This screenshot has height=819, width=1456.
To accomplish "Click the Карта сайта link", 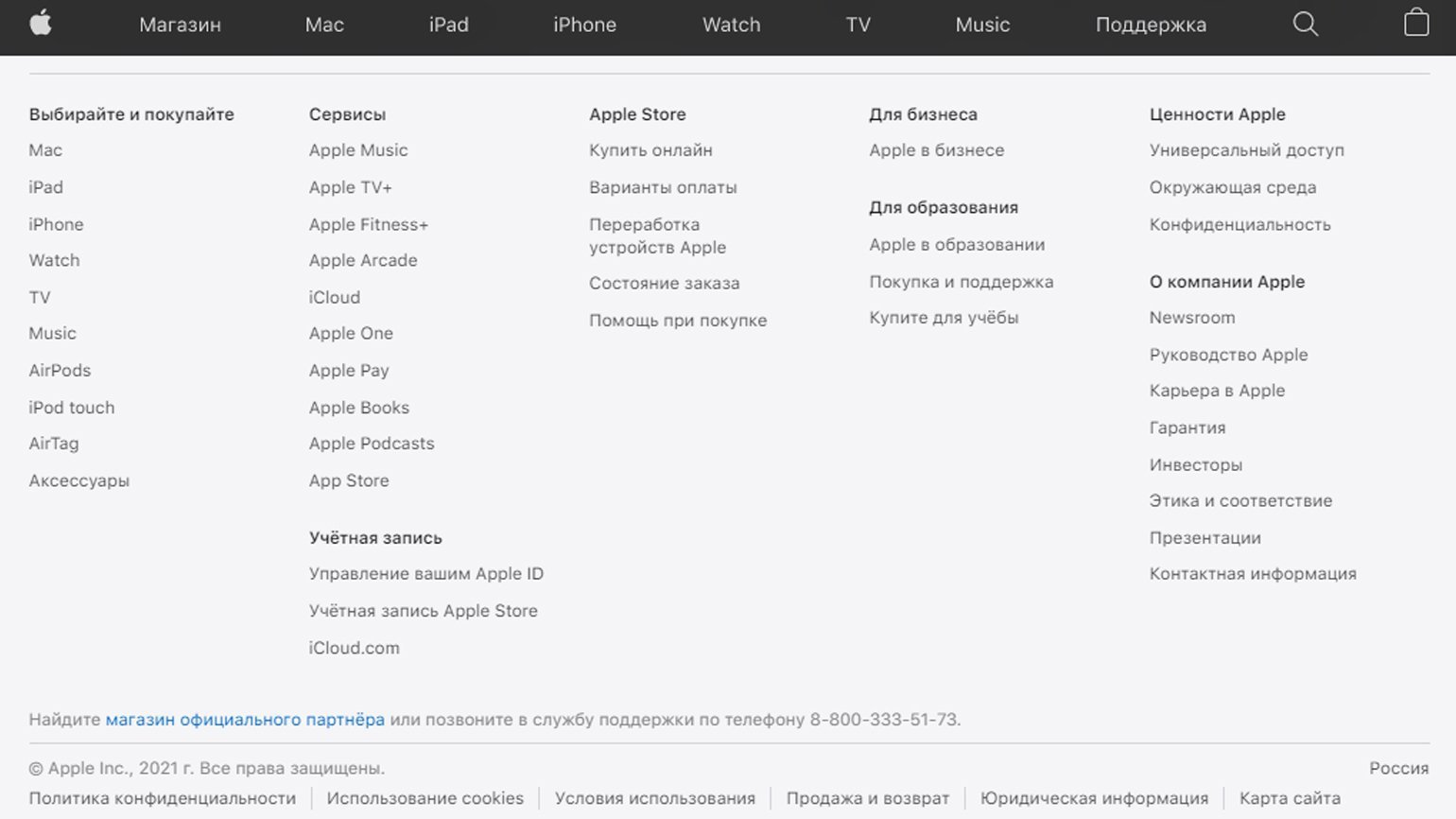I will (1290, 798).
